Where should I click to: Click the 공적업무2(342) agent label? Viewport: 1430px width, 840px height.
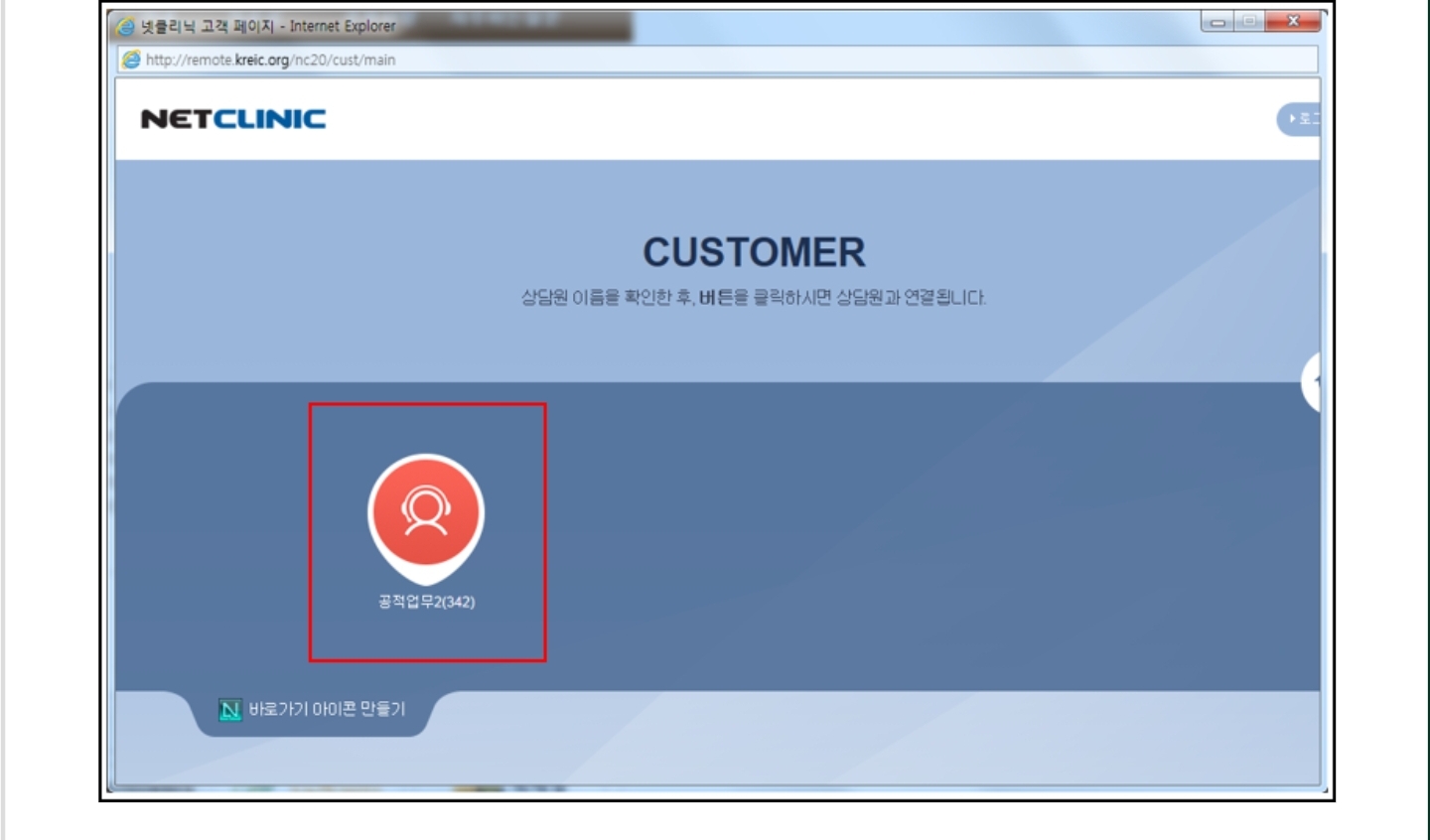[x=426, y=602]
